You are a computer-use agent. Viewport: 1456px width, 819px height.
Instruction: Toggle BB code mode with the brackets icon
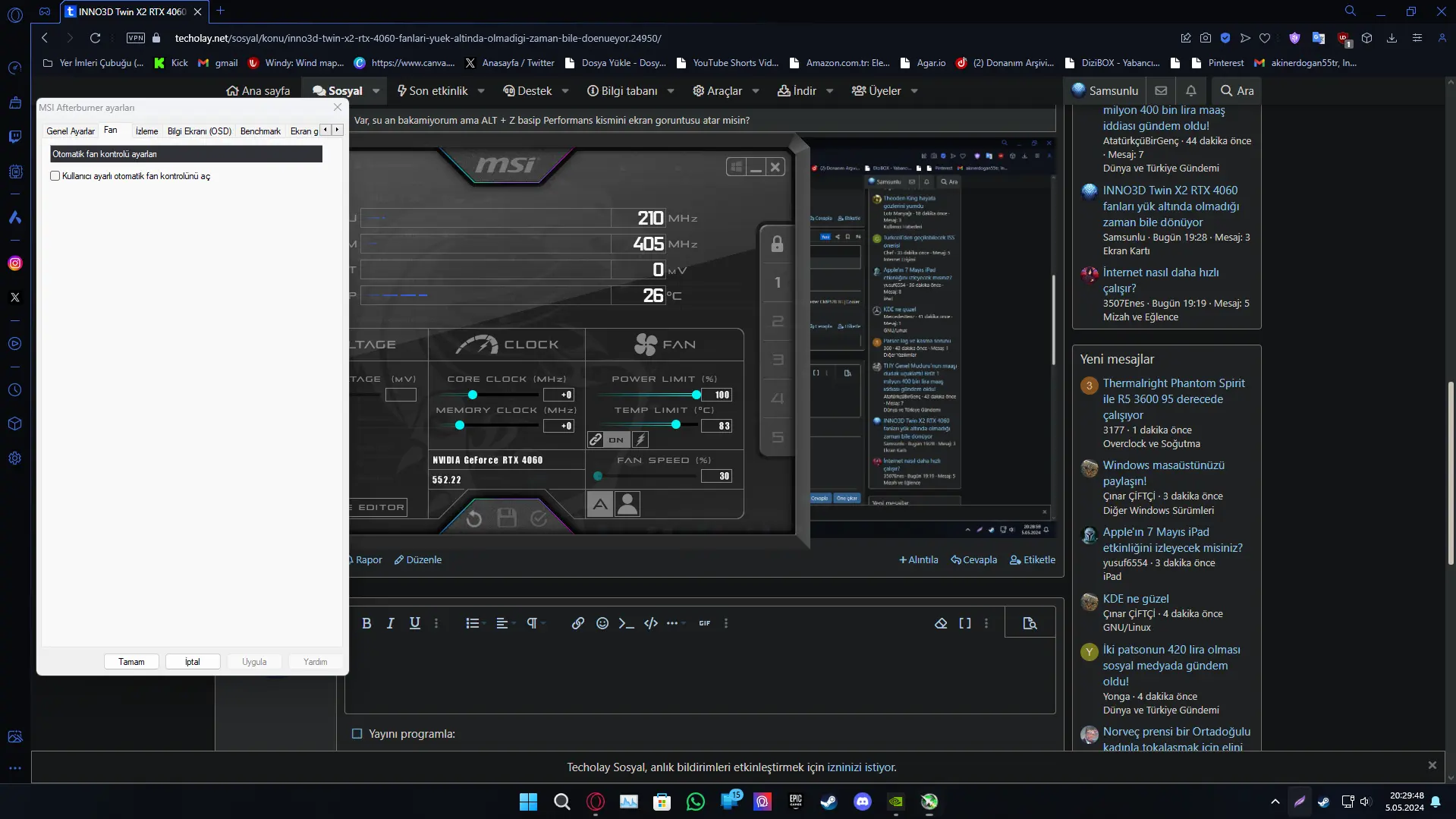(965, 623)
